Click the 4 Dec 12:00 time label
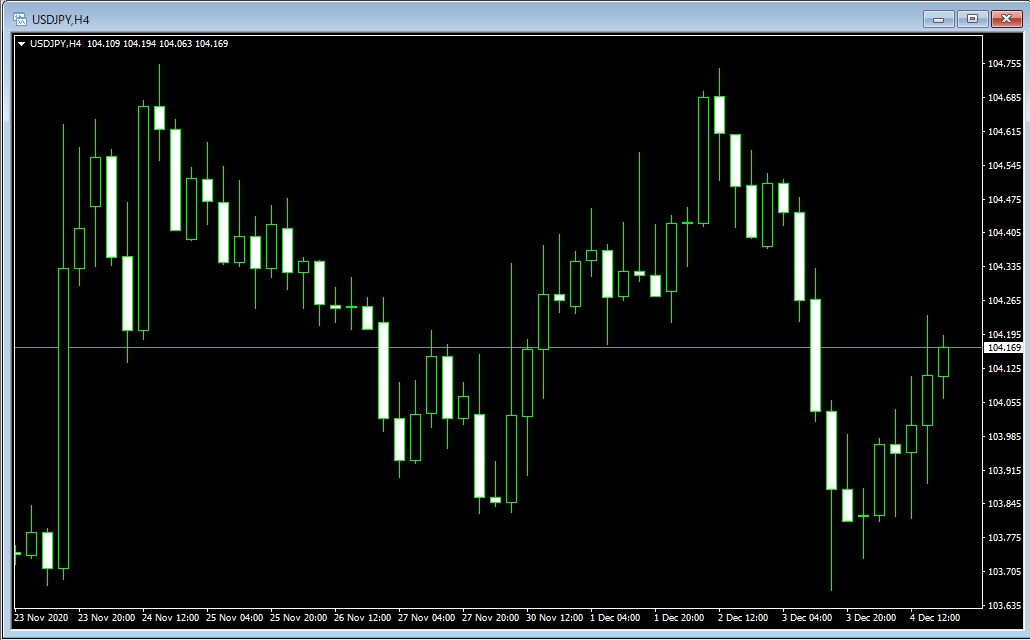The height and width of the screenshot is (640, 1030). pyautogui.click(x=935, y=618)
